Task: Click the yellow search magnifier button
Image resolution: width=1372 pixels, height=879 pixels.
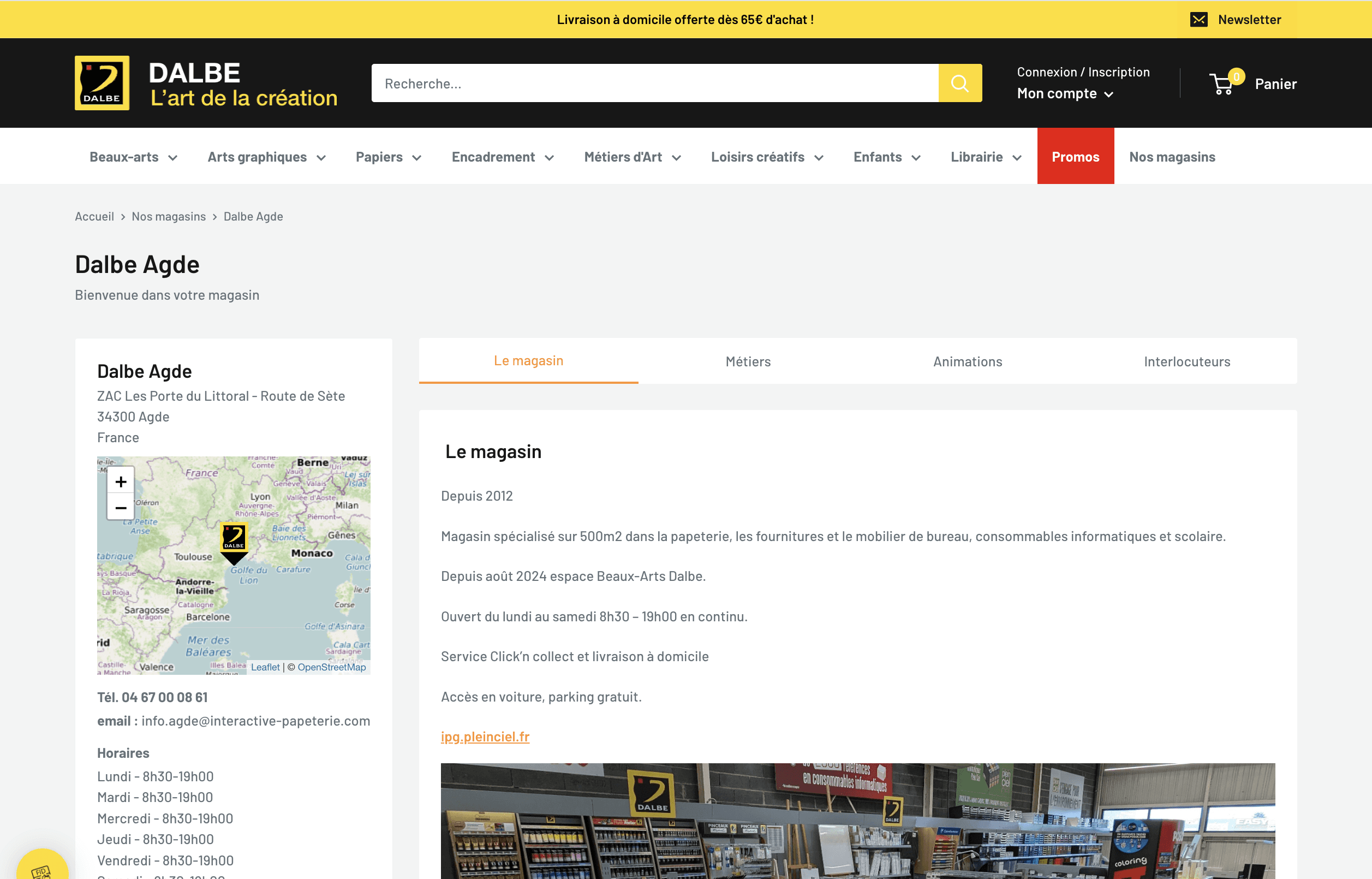Action: click(959, 84)
